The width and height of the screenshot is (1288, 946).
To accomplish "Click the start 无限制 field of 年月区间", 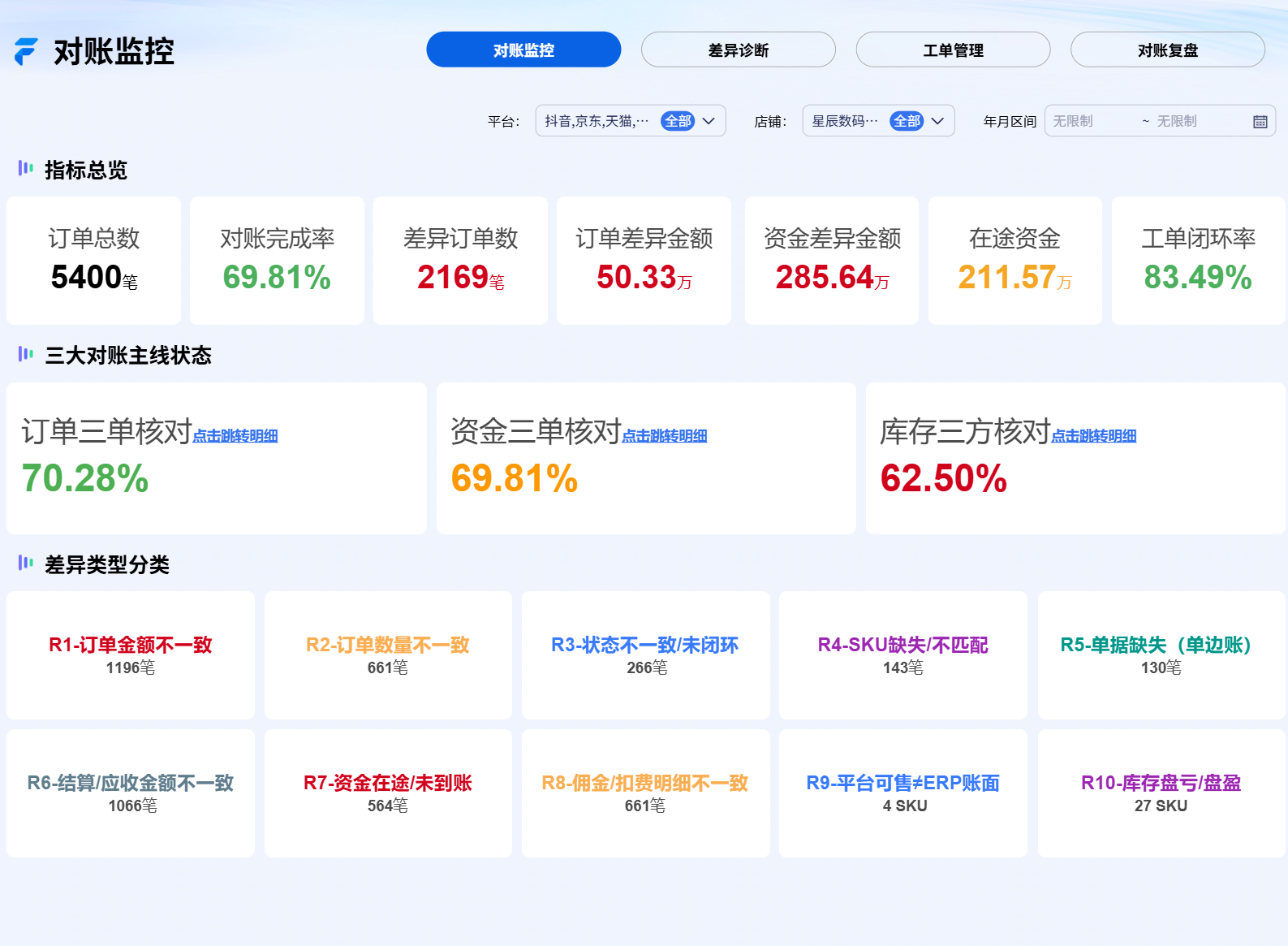I will click(x=1092, y=121).
